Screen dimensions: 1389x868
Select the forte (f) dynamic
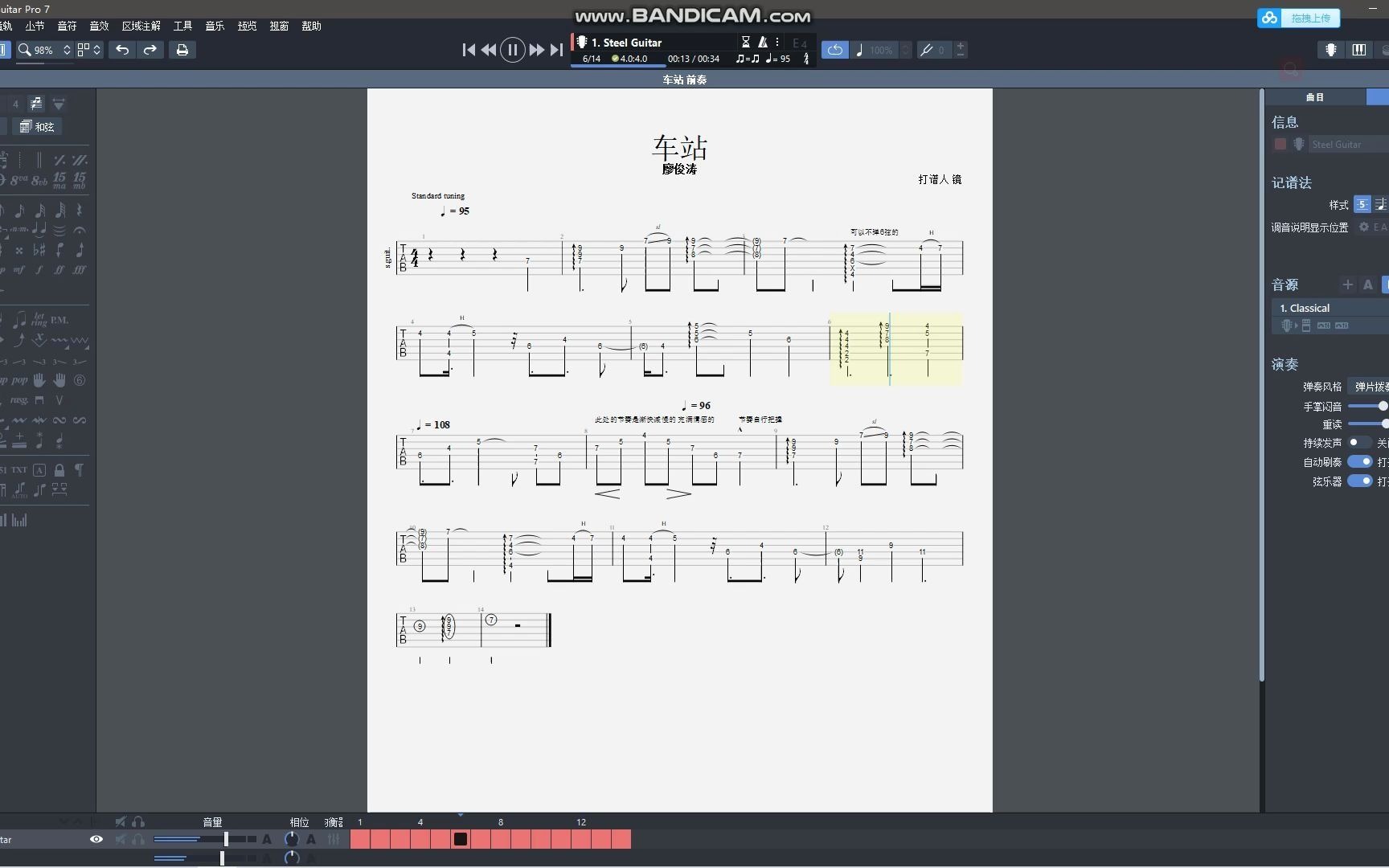(x=39, y=270)
